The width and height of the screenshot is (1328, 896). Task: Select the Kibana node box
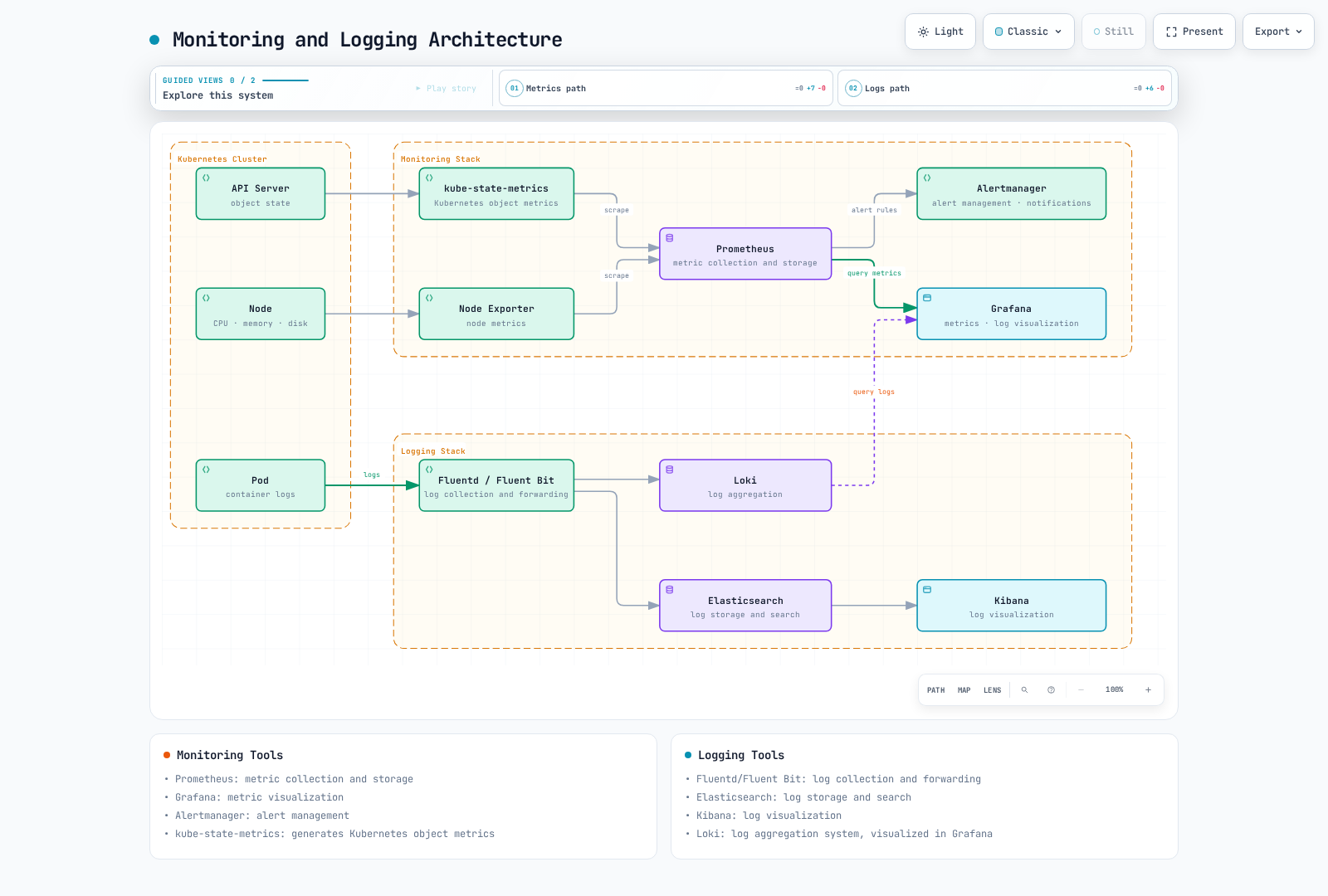pos(1012,606)
